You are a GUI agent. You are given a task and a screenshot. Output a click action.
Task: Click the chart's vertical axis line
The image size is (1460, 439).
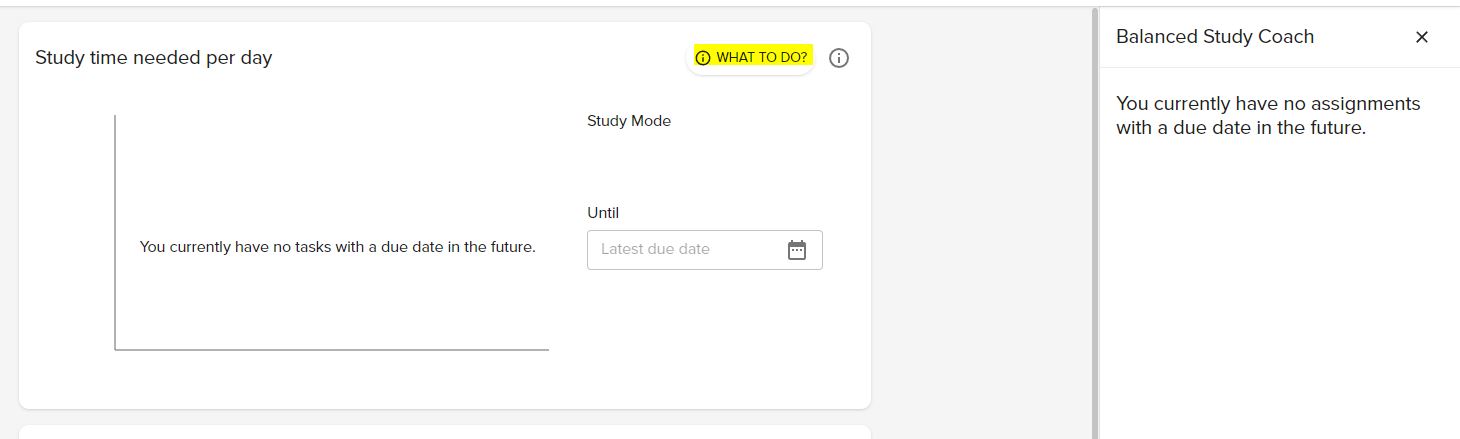[115, 232]
